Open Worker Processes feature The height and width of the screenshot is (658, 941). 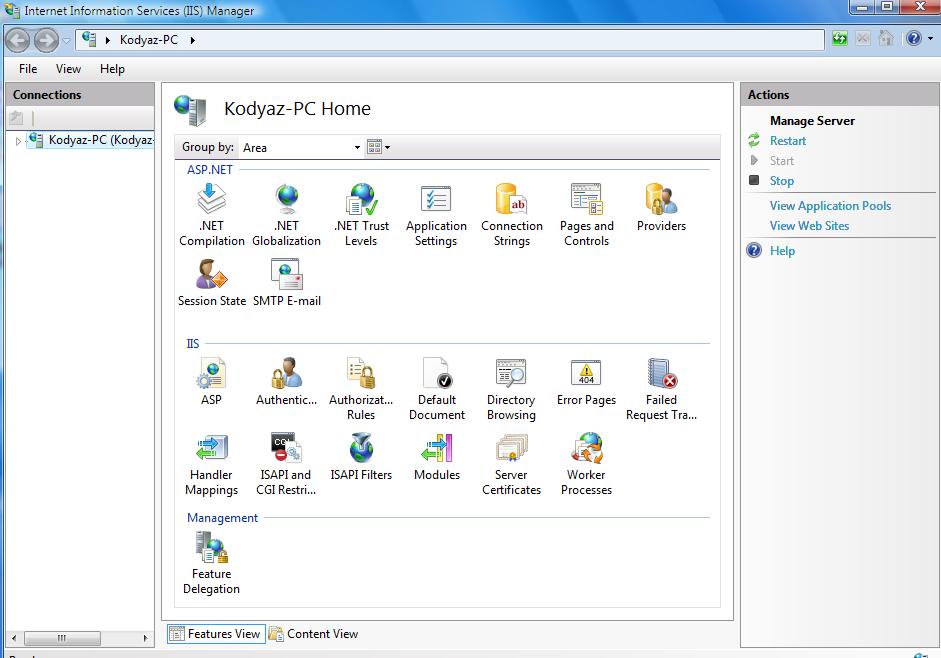click(586, 464)
